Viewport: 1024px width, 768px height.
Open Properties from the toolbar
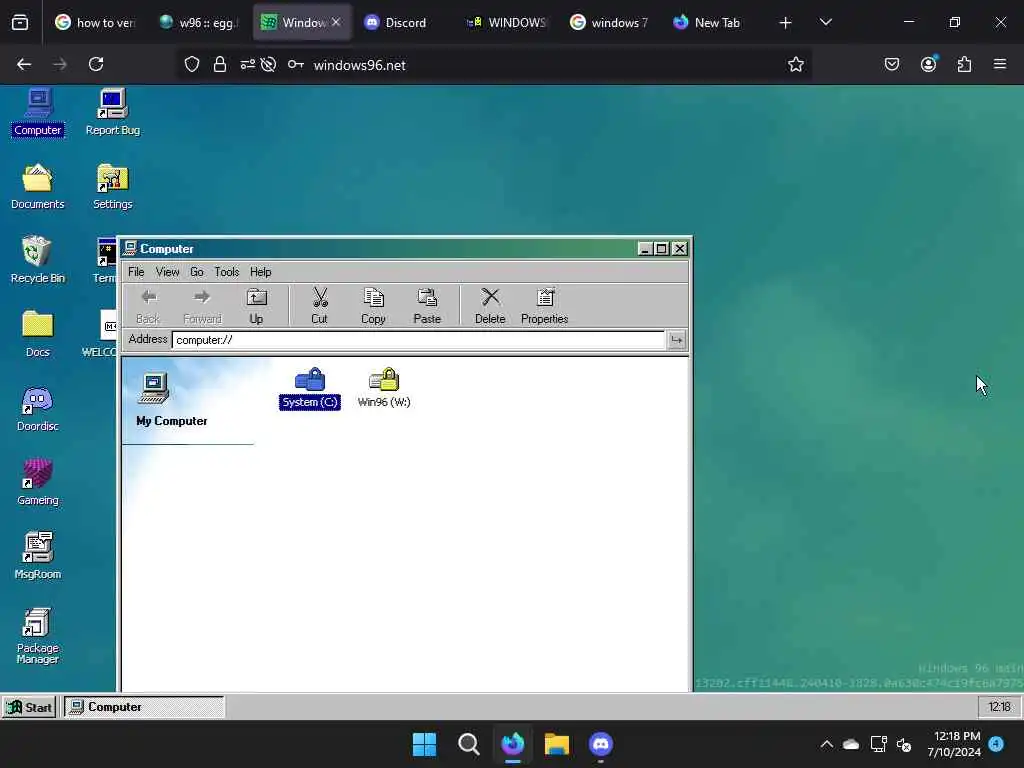[x=545, y=306]
